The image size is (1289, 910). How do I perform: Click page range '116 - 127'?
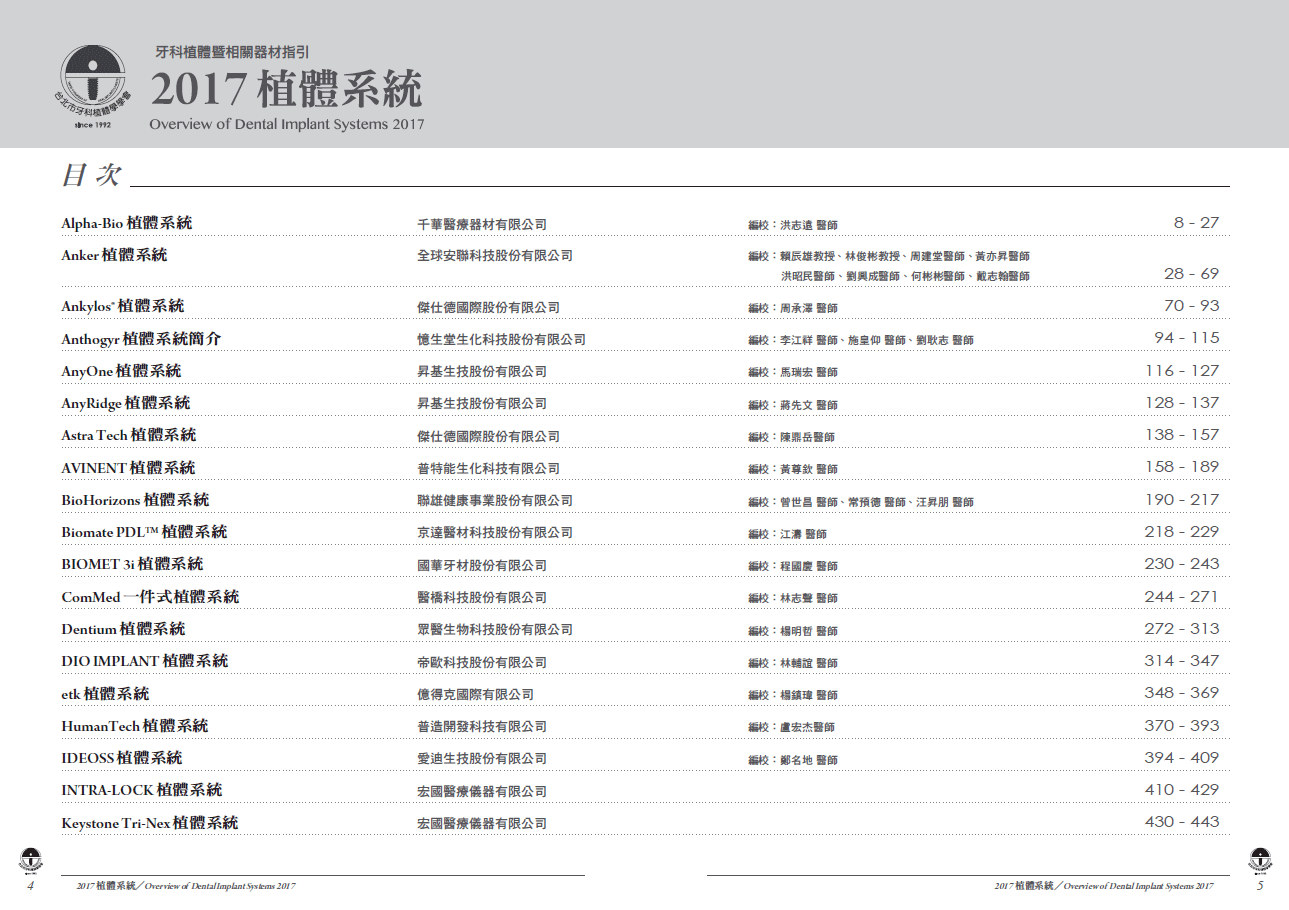point(1182,371)
